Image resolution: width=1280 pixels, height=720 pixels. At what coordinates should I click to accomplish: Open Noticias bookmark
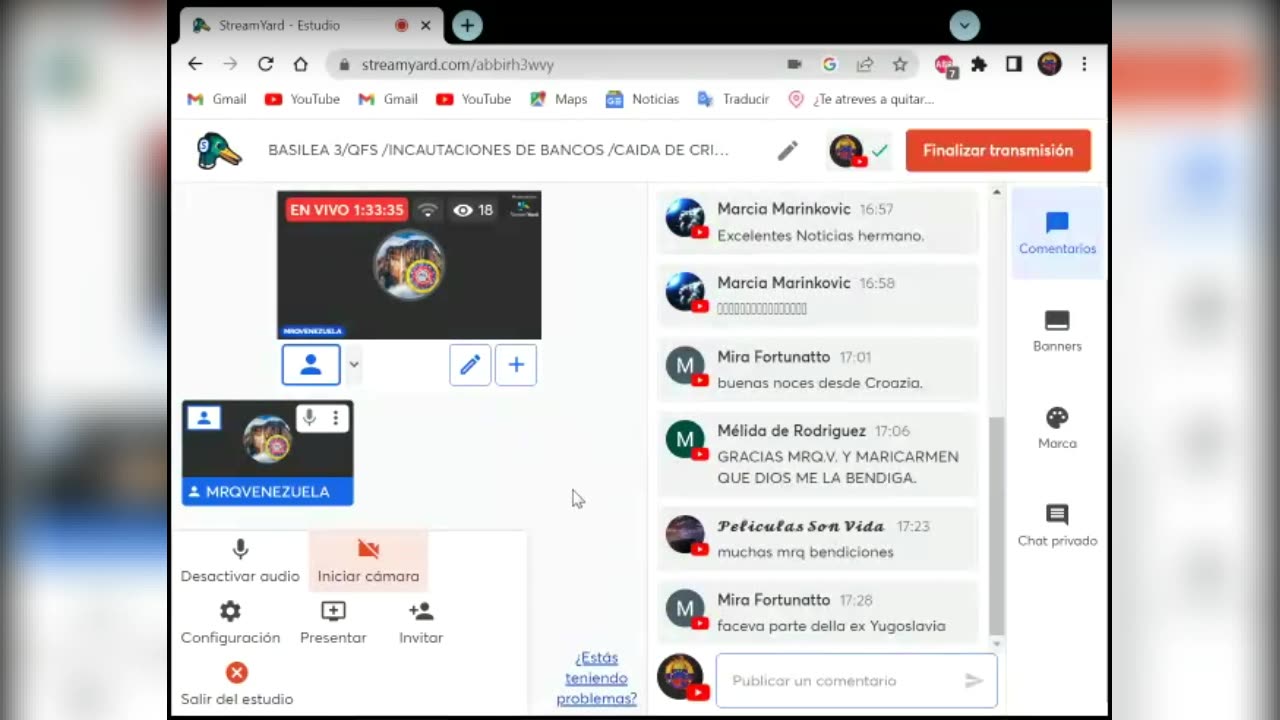coord(642,99)
